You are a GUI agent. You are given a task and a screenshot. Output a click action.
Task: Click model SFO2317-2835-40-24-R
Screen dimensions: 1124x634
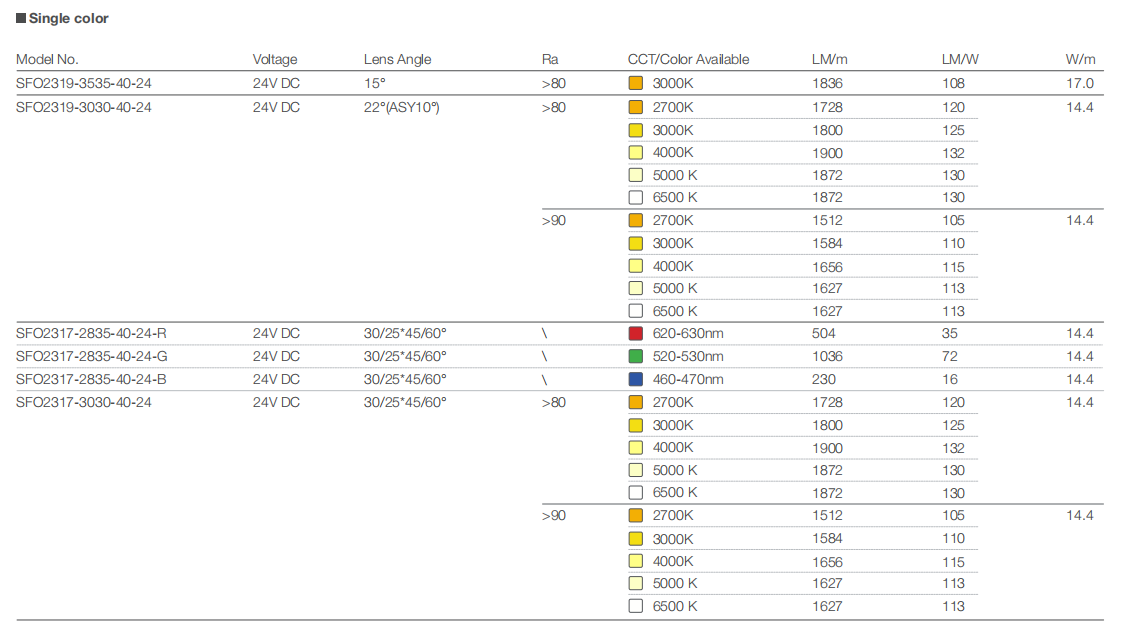(90, 334)
